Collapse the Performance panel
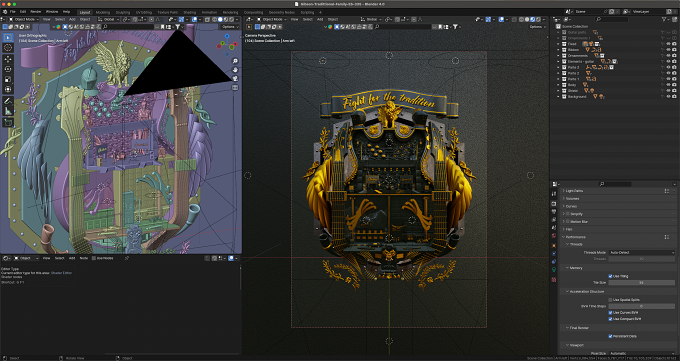This screenshot has width=680, height=361. tap(576, 237)
